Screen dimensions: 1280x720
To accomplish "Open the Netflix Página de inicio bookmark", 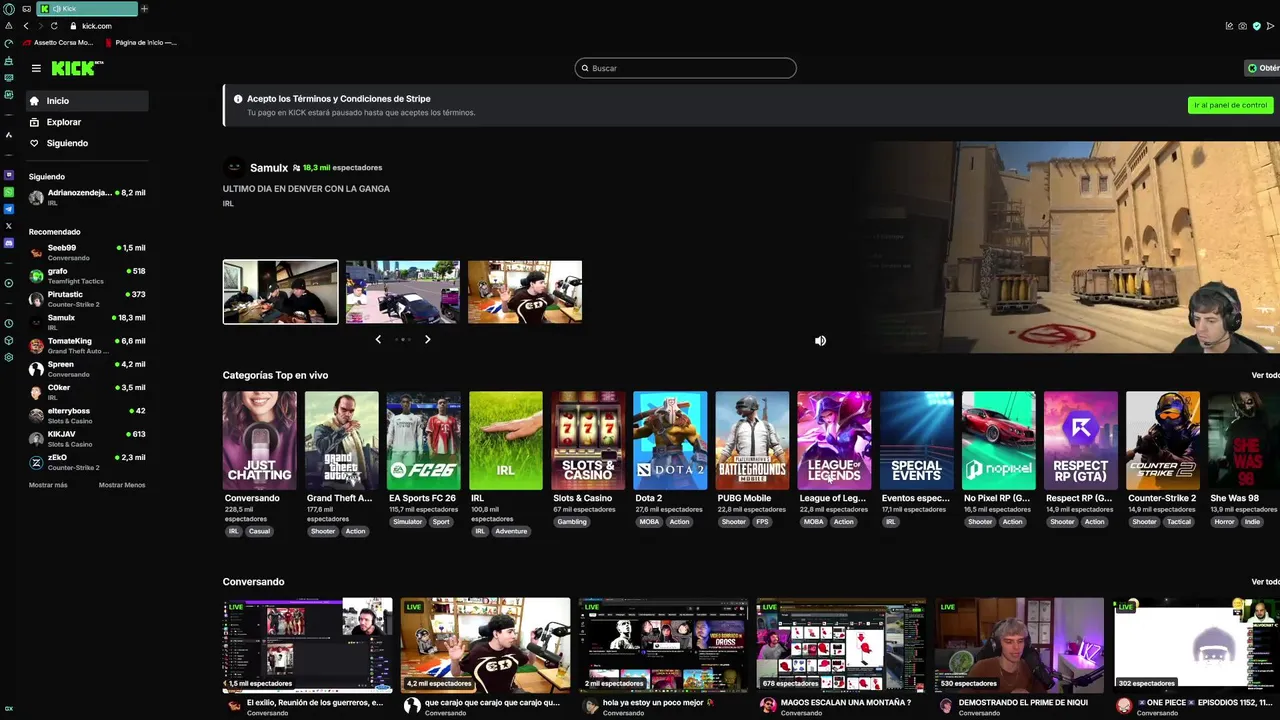I will 141,43.
